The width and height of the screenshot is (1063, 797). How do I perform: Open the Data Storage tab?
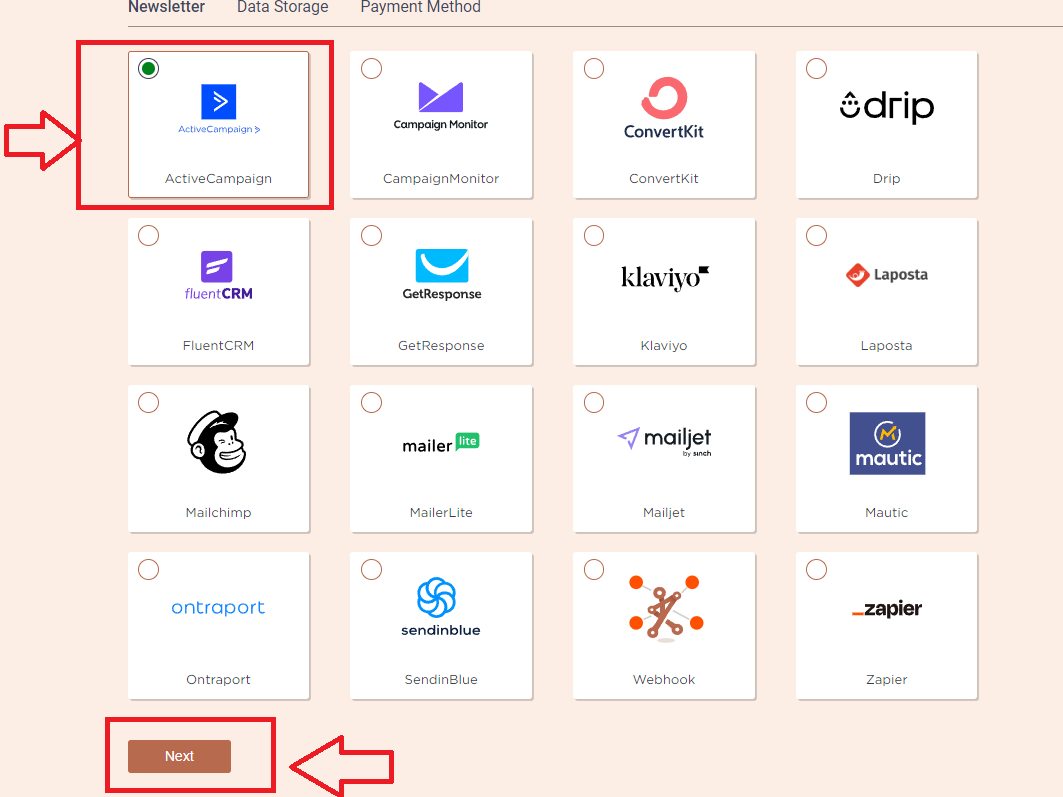click(x=283, y=7)
